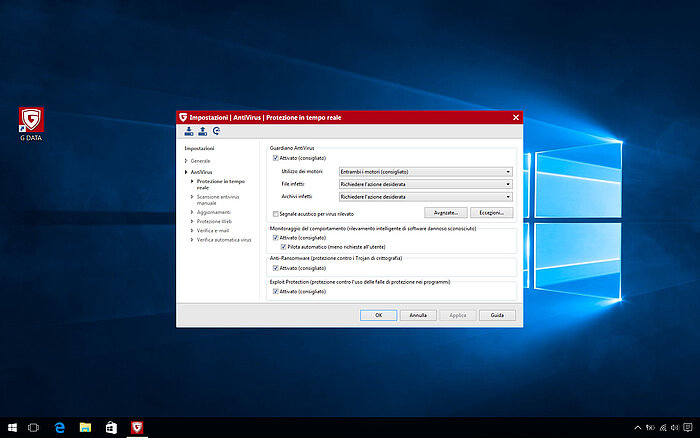Click the Utilizzo dei motori label

pyautogui.click(x=302, y=171)
